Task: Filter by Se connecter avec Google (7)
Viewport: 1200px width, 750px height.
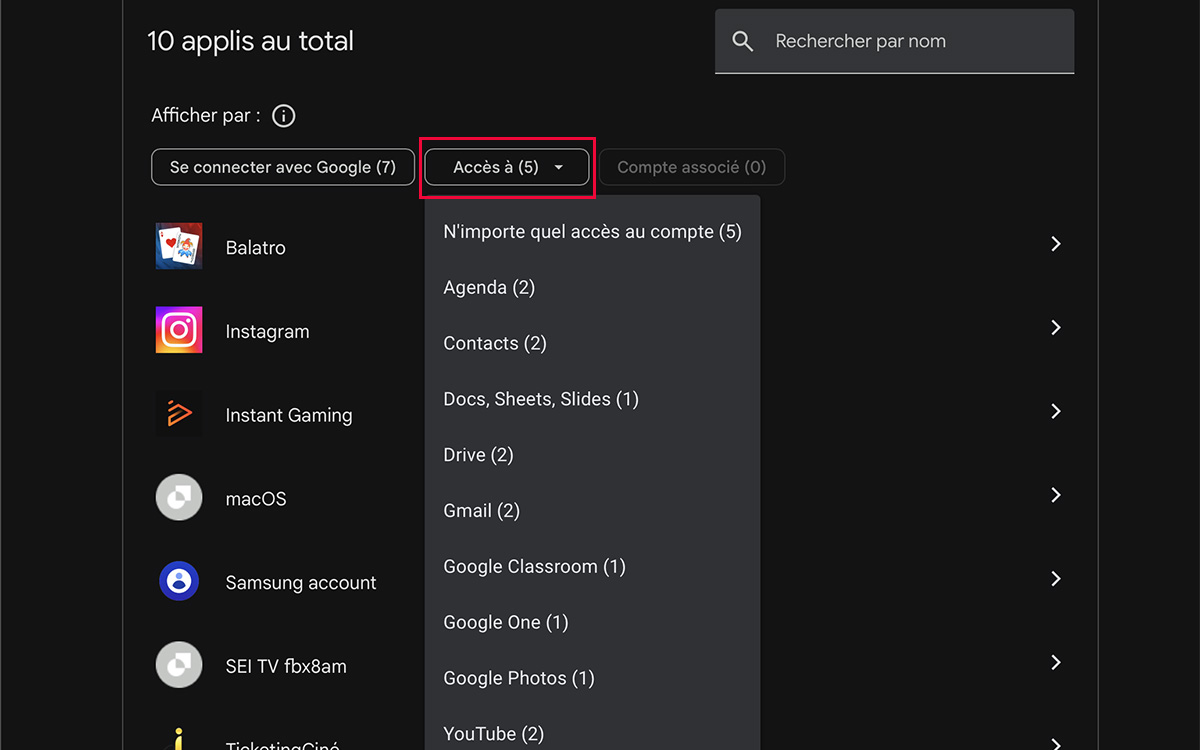Action: [x=283, y=167]
